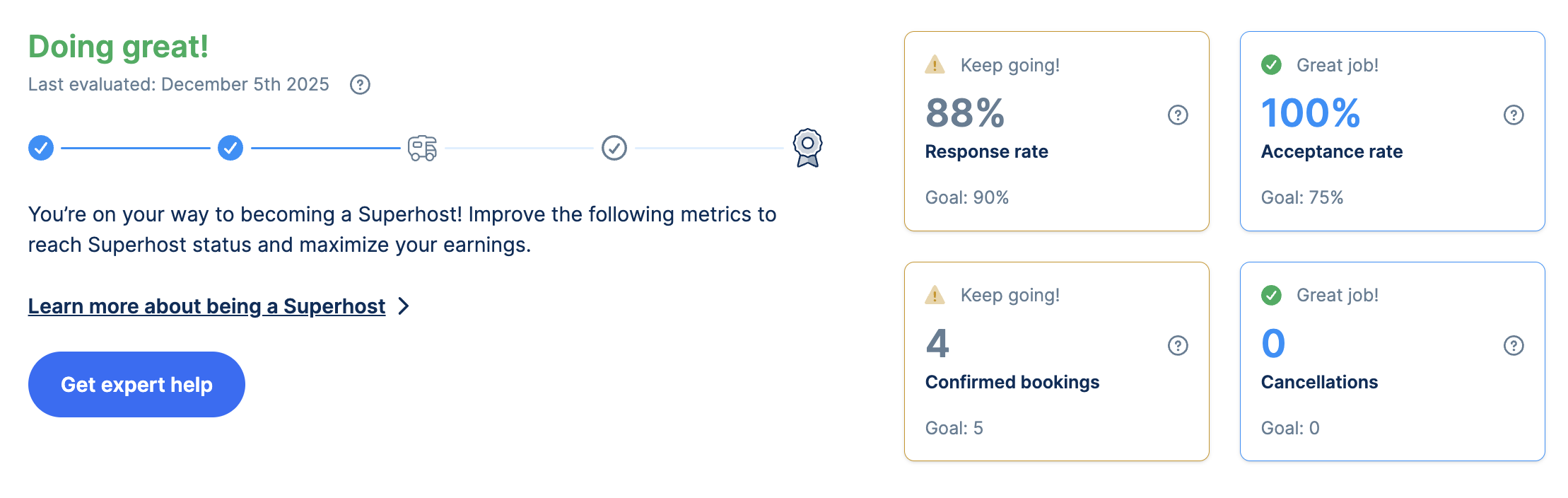Open the Cancellations help tooltip icon
The image size is (1568, 498).
pyautogui.click(x=1514, y=345)
